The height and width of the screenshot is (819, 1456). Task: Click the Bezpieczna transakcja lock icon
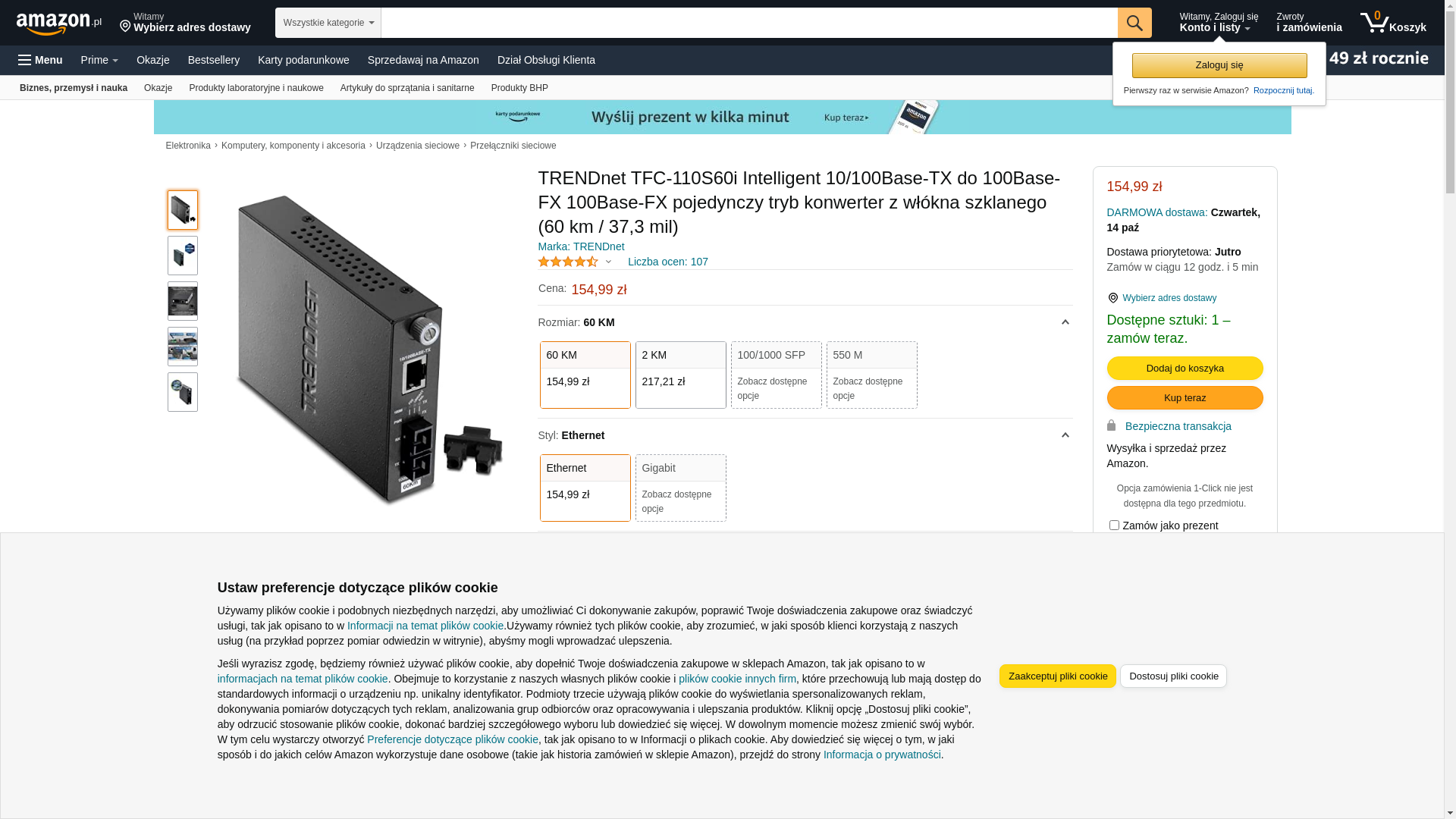[x=1111, y=425]
